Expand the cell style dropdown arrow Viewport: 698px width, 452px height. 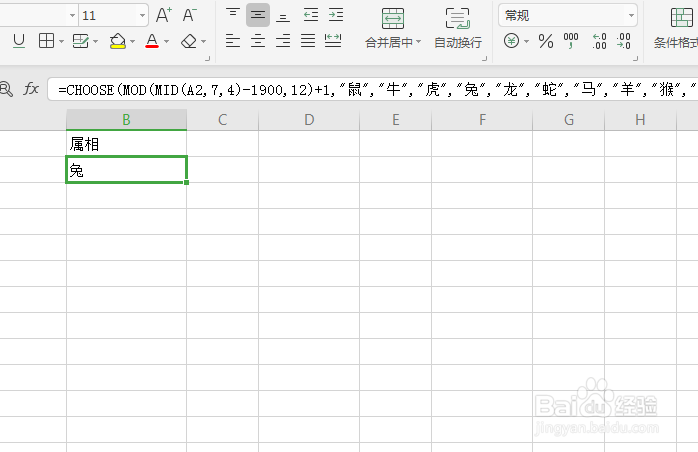click(95, 41)
